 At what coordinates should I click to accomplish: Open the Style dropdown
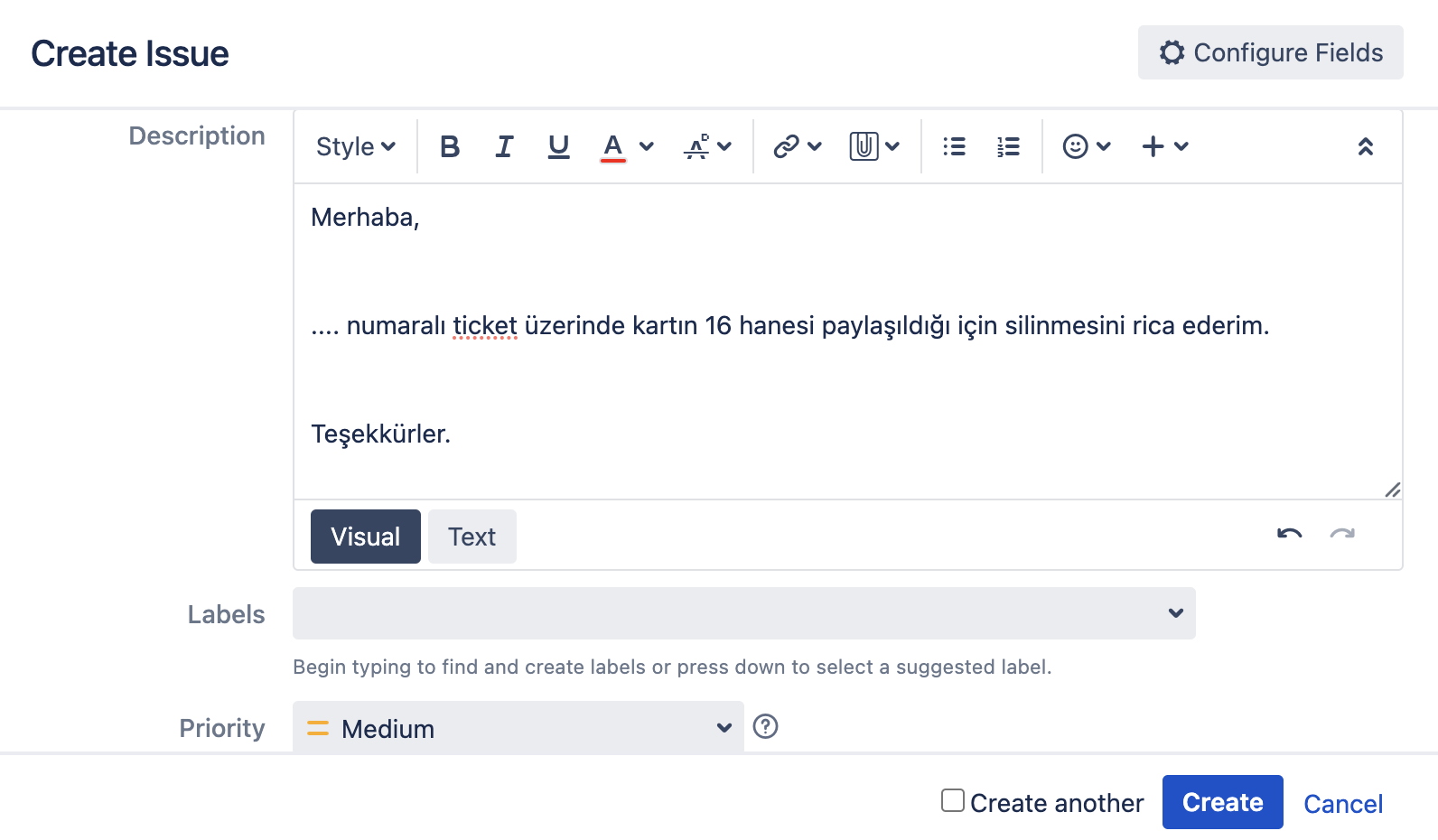click(356, 146)
